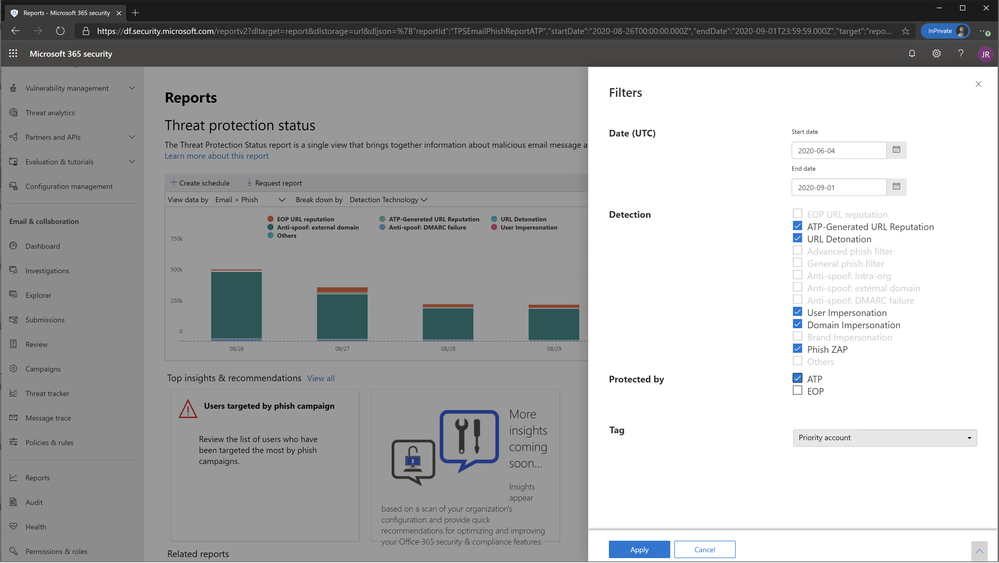Uncheck User Impersonation filter
Viewport: 999px width, 563px height.
(797, 312)
